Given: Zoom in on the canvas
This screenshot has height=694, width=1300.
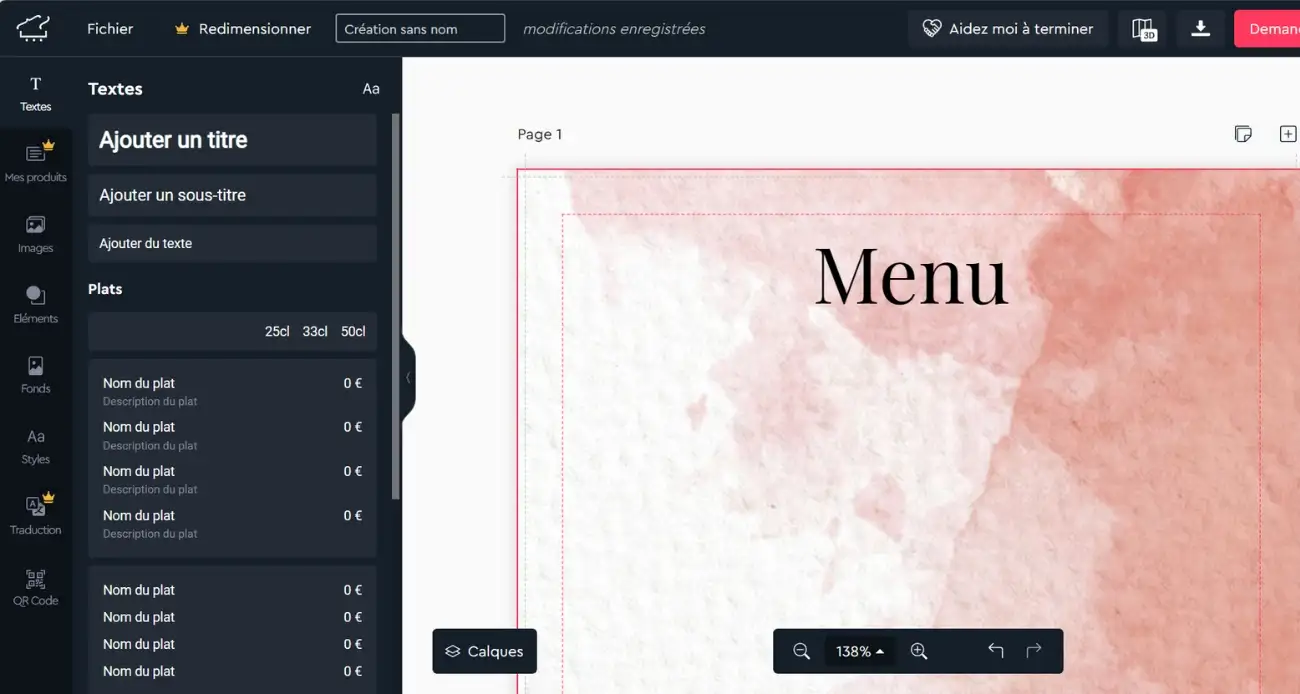Looking at the screenshot, I should 919,651.
